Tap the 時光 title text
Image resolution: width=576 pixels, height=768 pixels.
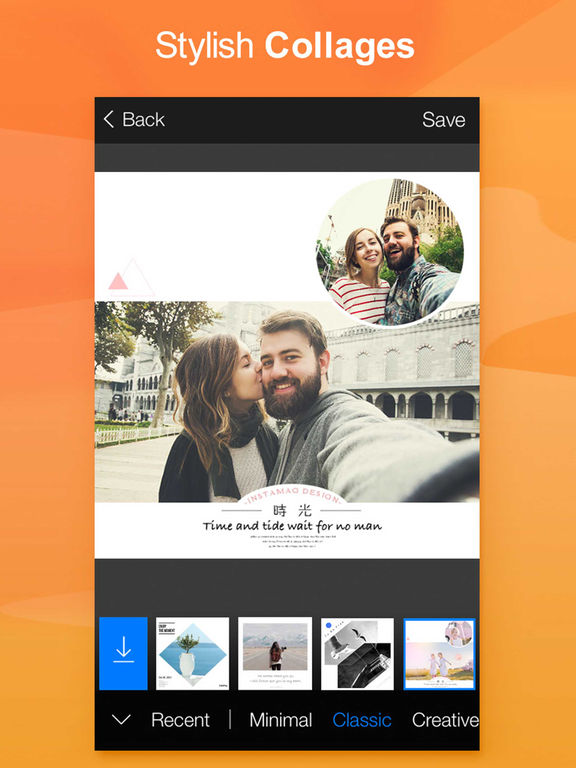(292, 511)
